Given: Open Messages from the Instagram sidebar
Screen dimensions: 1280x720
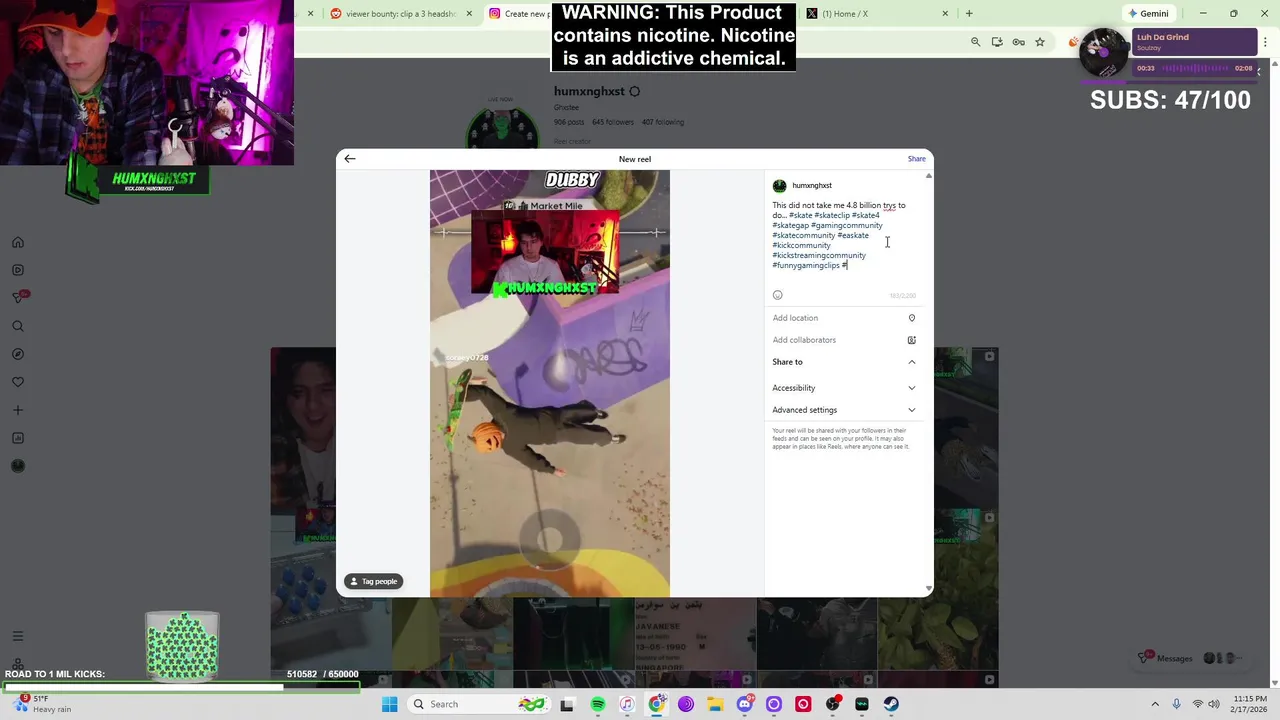Looking at the screenshot, I should tap(18, 297).
